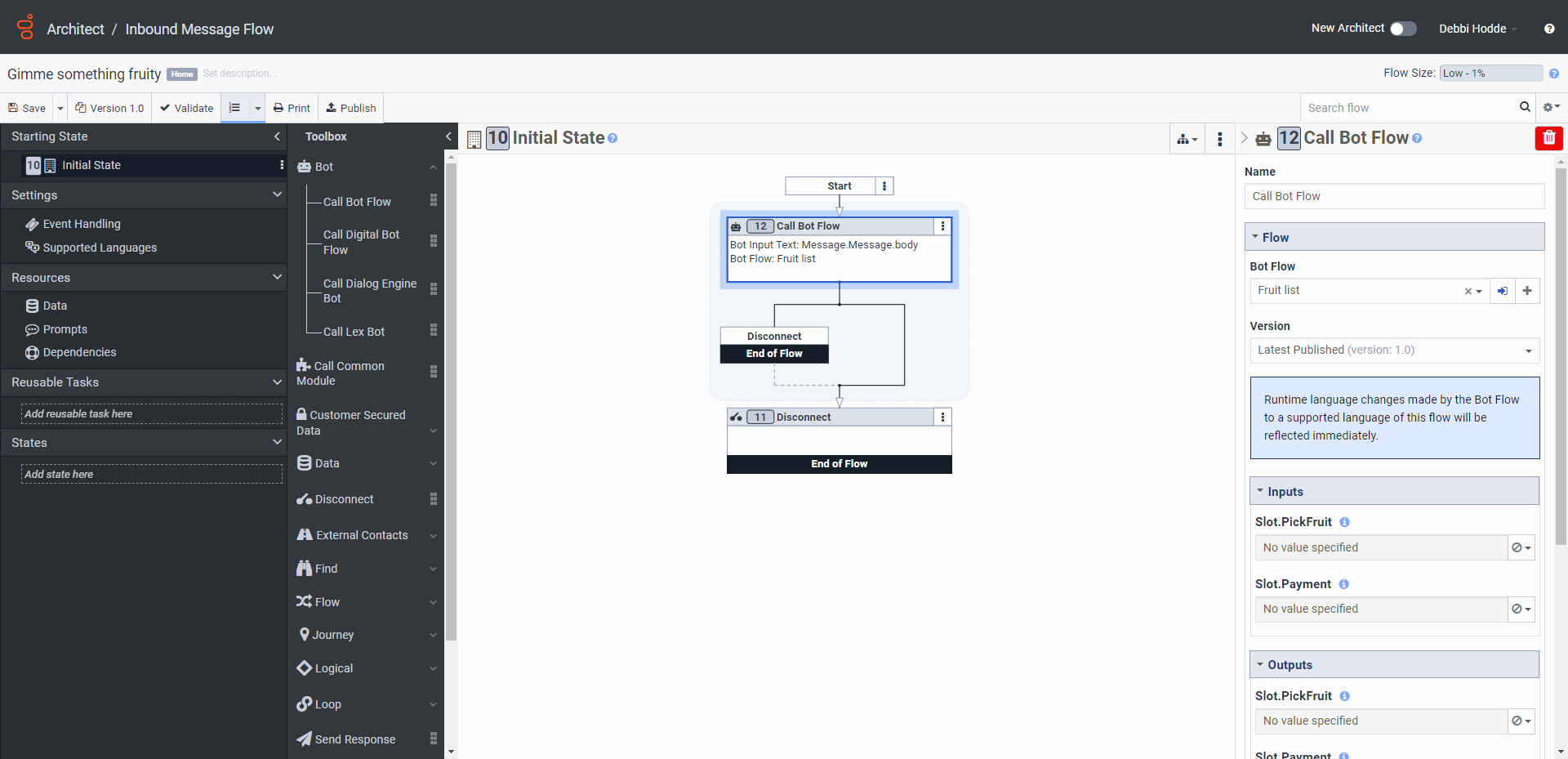Click the search magnifier icon
This screenshot has width=1568, height=759.
pos(1524,107)
